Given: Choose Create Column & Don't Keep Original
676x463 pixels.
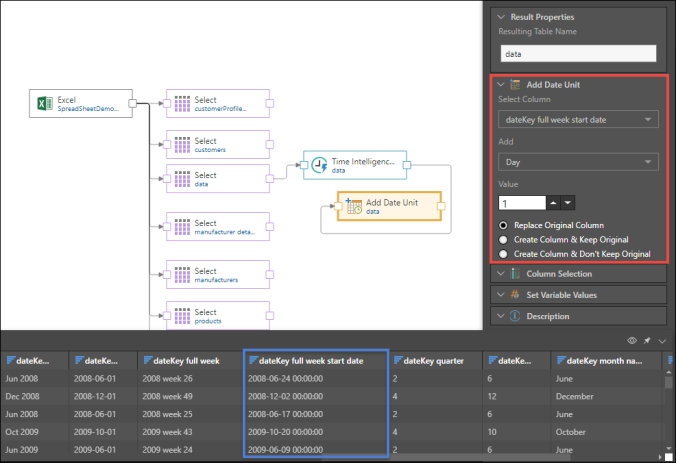Looking at the screenshot, I should click(503, 254).
